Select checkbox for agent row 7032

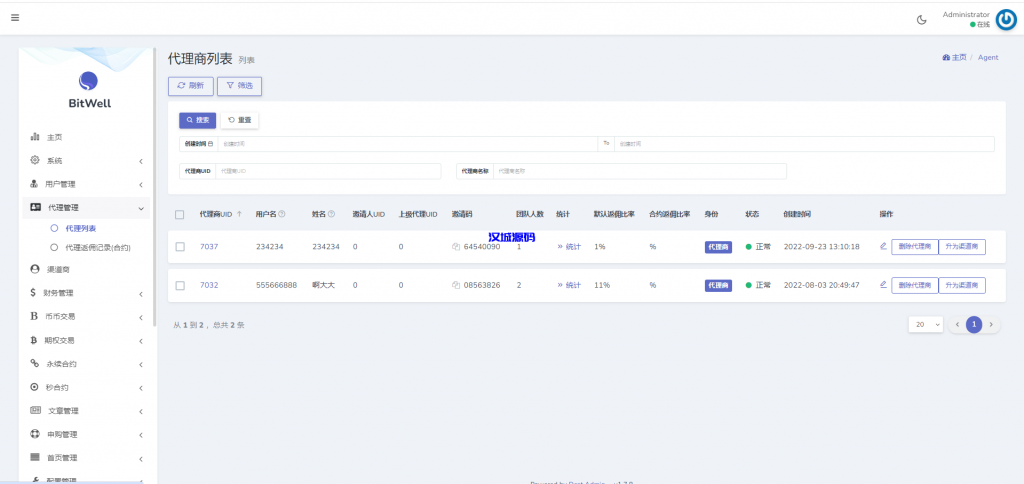[180, 286]
